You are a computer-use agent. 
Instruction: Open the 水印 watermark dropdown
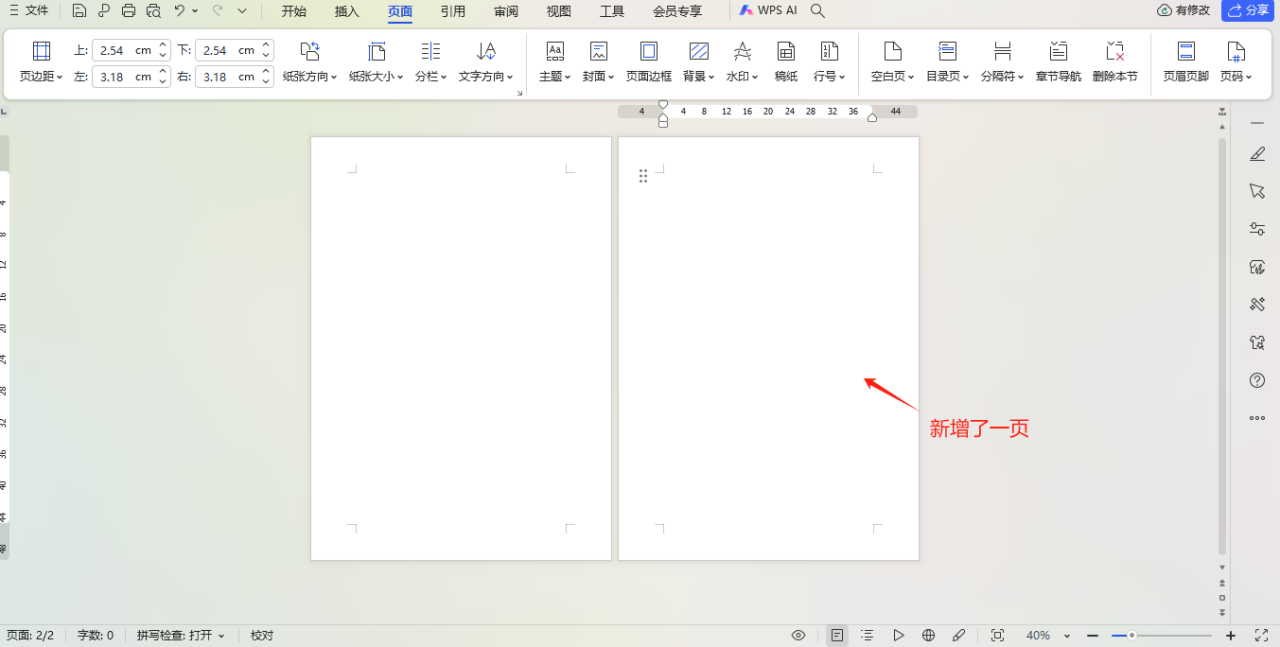pyautogui.click(x=742, y=62)
